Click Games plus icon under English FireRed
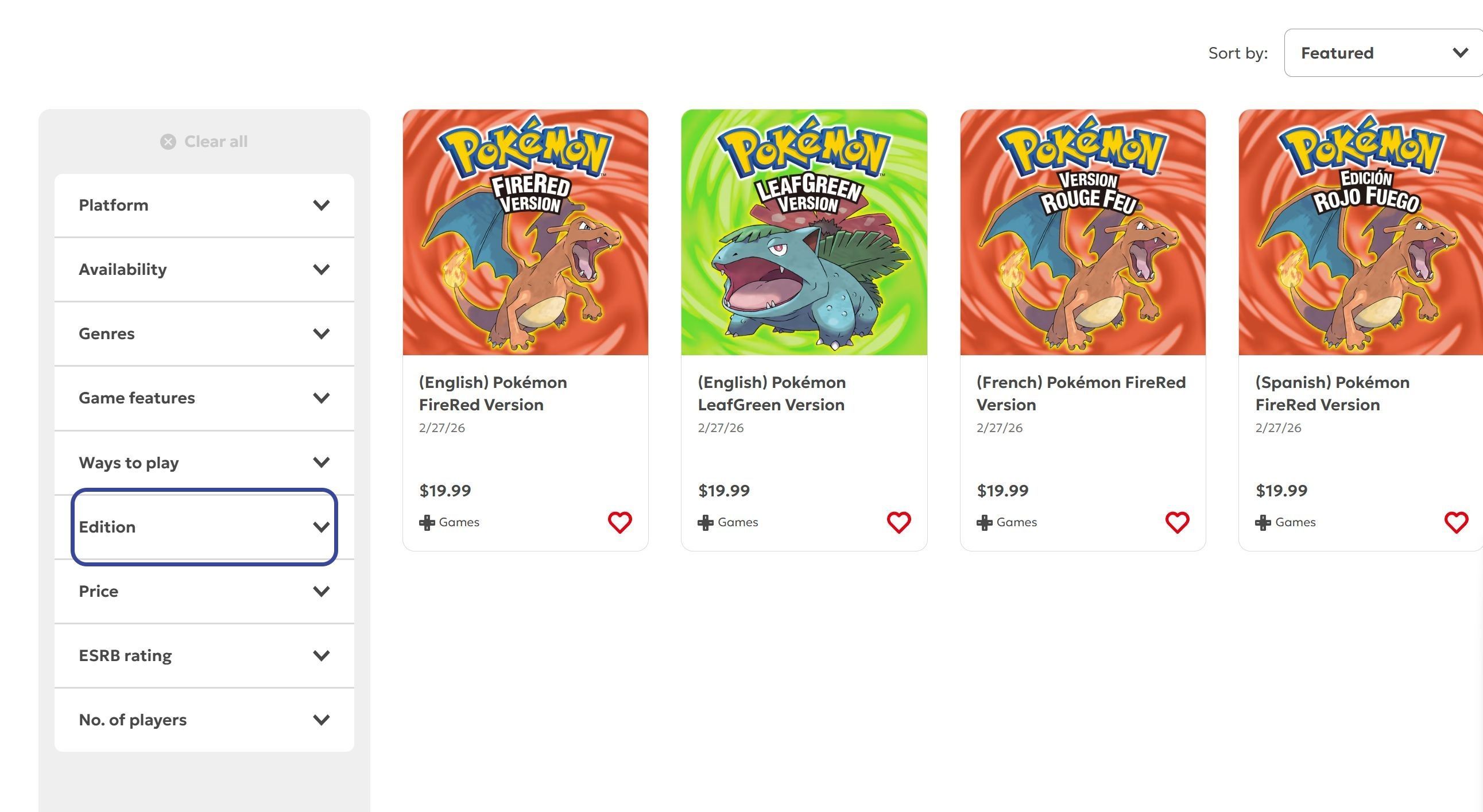This screenshot has width=1483, height=812. pyautogui.click(x=427, y=523)
